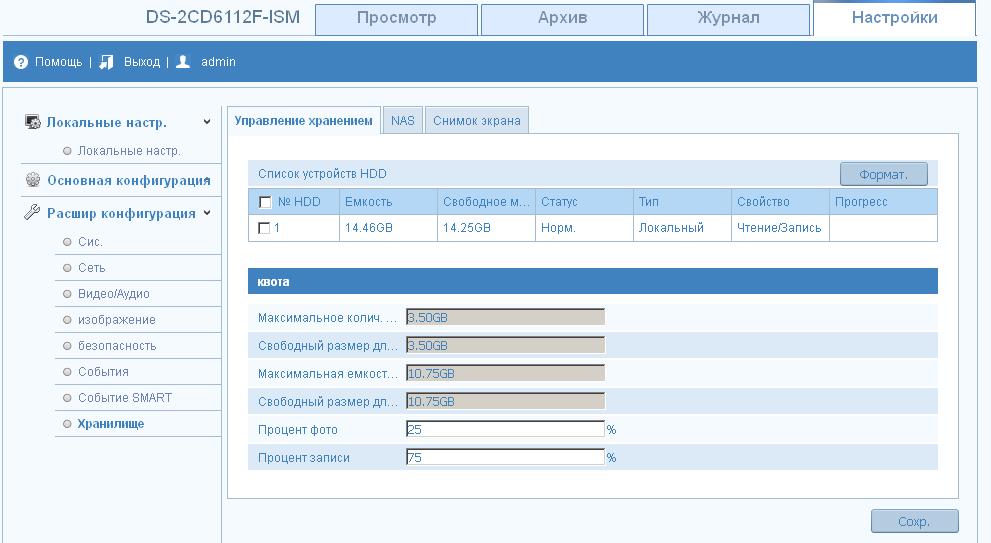Click the Процент фото input field

[505, 430]
